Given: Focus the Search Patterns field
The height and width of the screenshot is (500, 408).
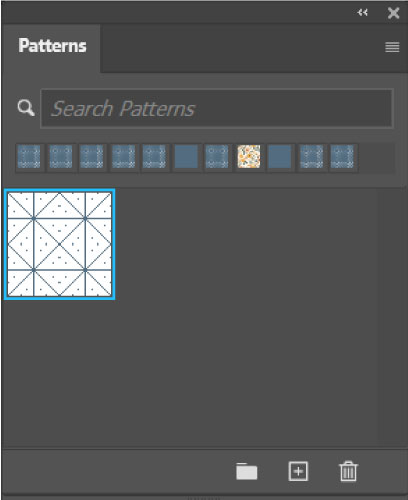Looking at the screenshot, I should [217, 108].
